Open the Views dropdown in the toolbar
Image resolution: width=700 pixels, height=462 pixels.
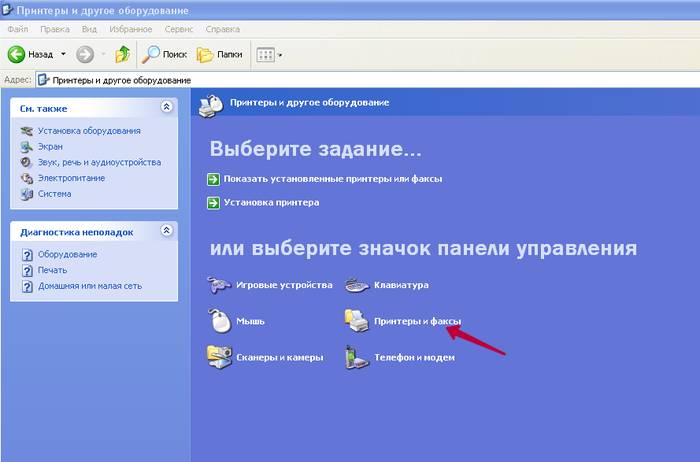[x=269, y=54]
